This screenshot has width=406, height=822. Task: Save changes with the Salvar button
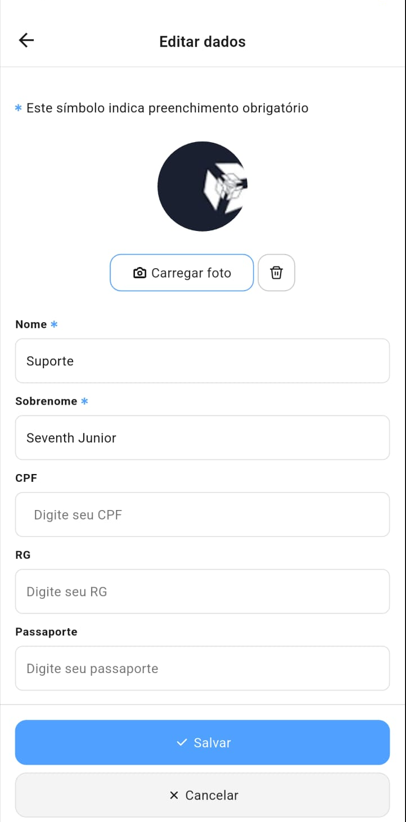[x=202, y=742]
